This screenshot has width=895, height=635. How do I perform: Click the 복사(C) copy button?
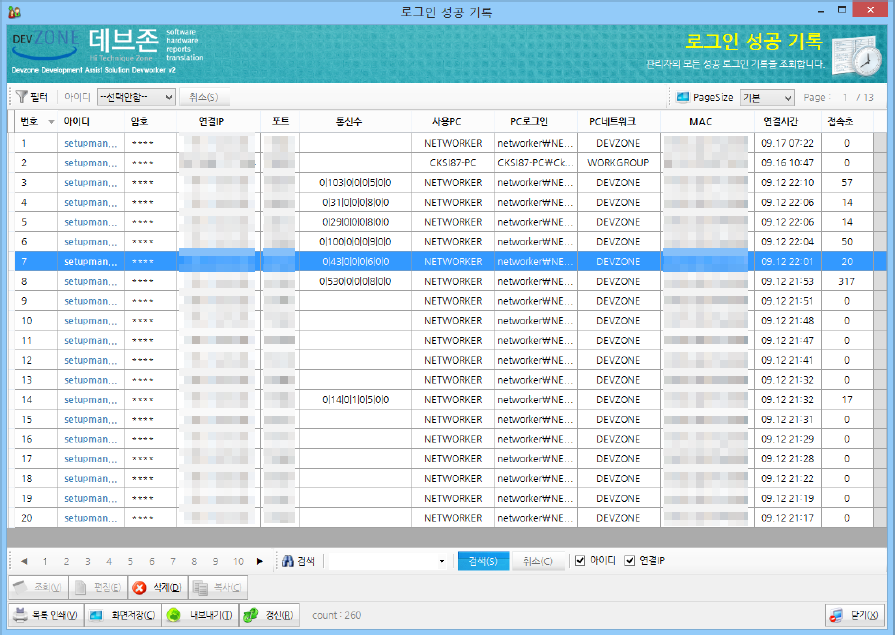(x=217, y=587)
